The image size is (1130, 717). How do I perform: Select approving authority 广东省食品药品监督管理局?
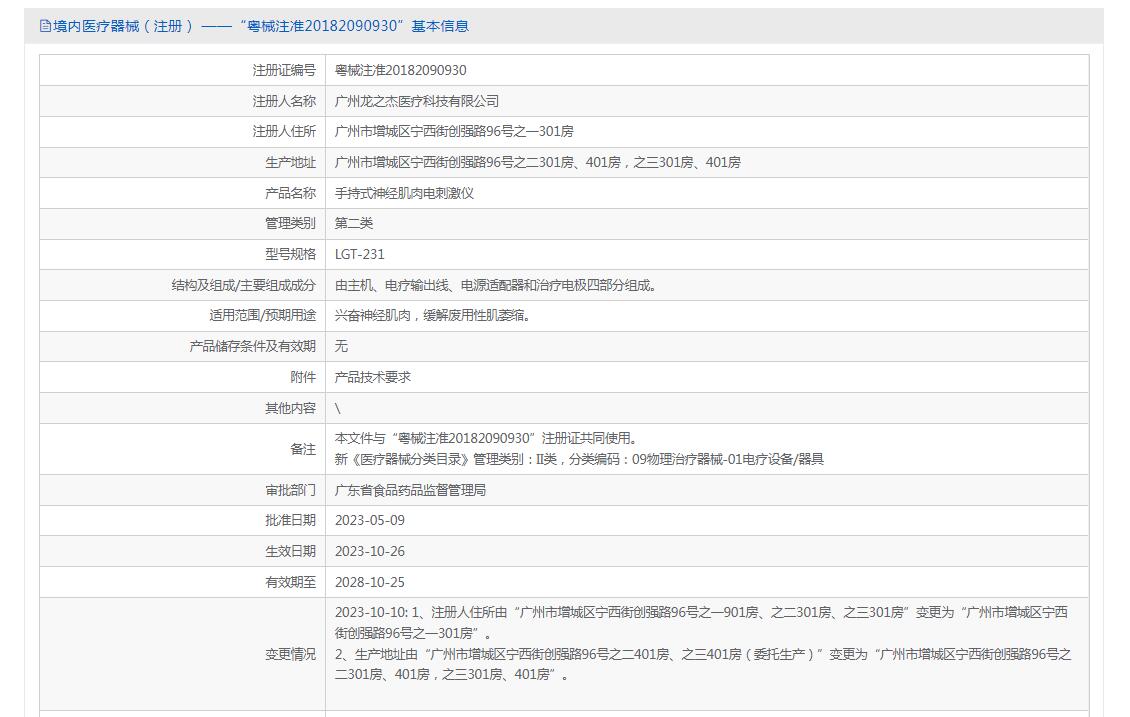click(x=410, y=491)
